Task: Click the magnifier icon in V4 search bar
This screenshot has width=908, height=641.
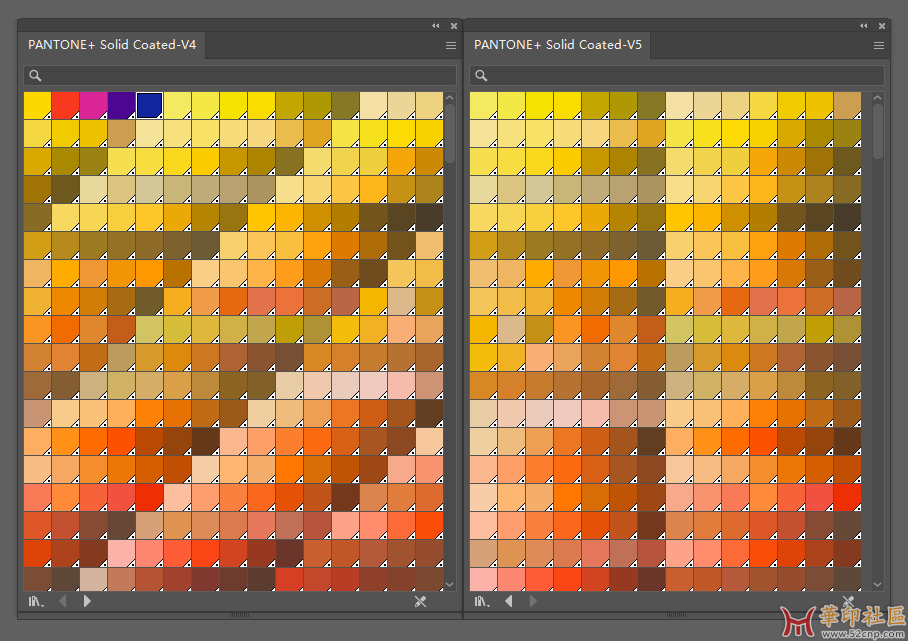Action: click(35, 75)
